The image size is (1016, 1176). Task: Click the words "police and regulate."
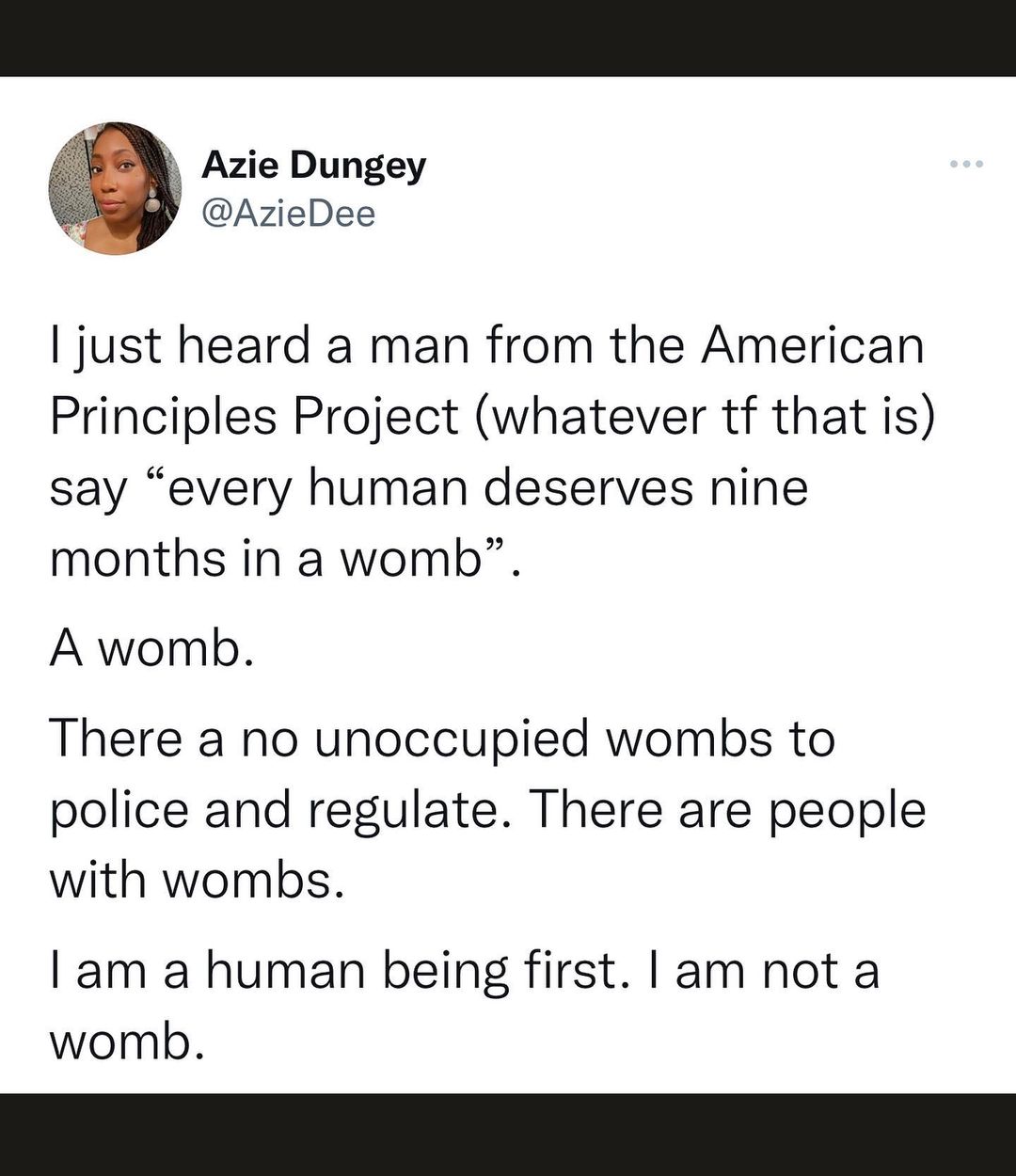click(274, 809)
